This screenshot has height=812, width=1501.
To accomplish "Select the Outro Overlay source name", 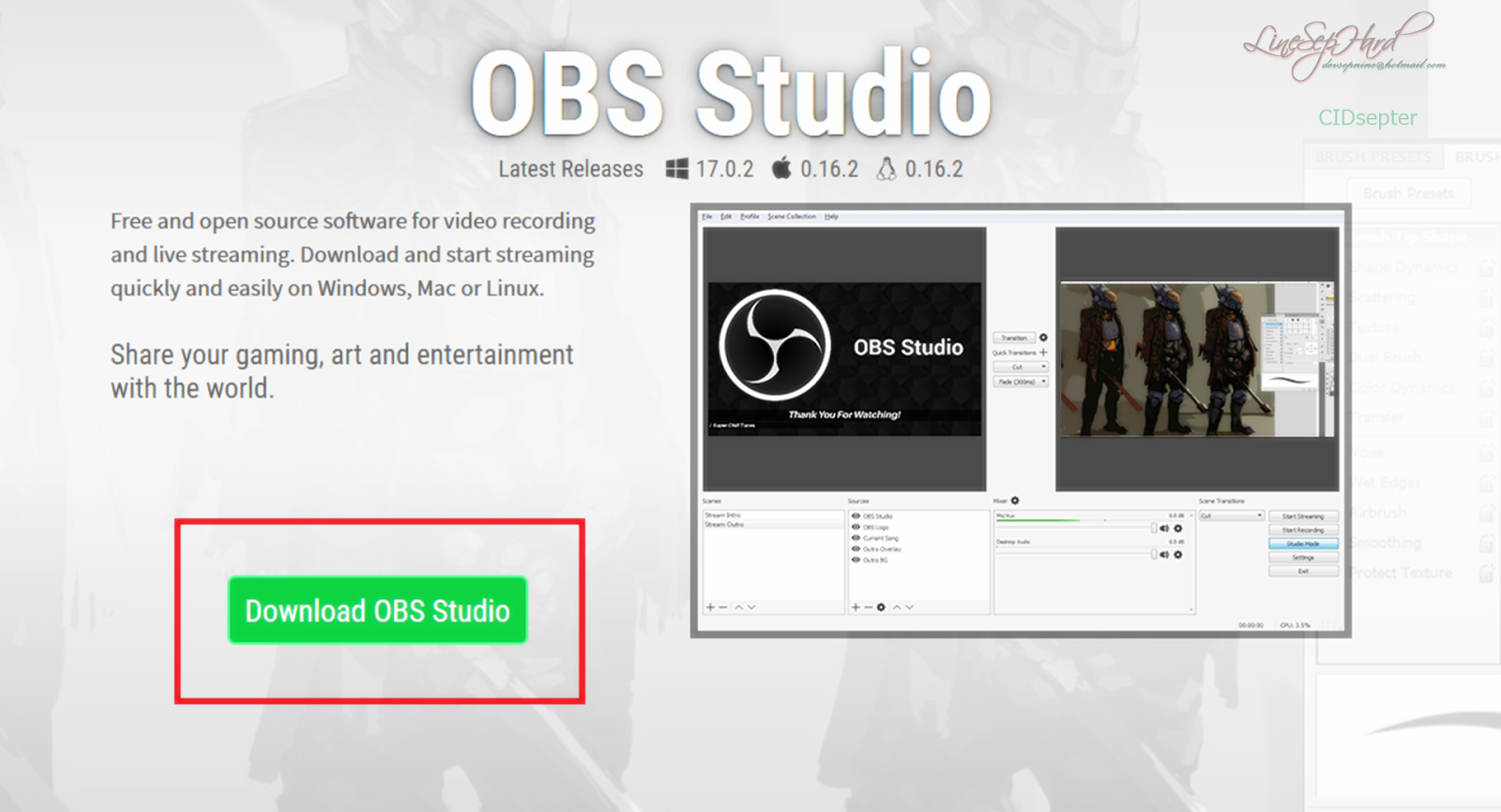I will (883, 549).
